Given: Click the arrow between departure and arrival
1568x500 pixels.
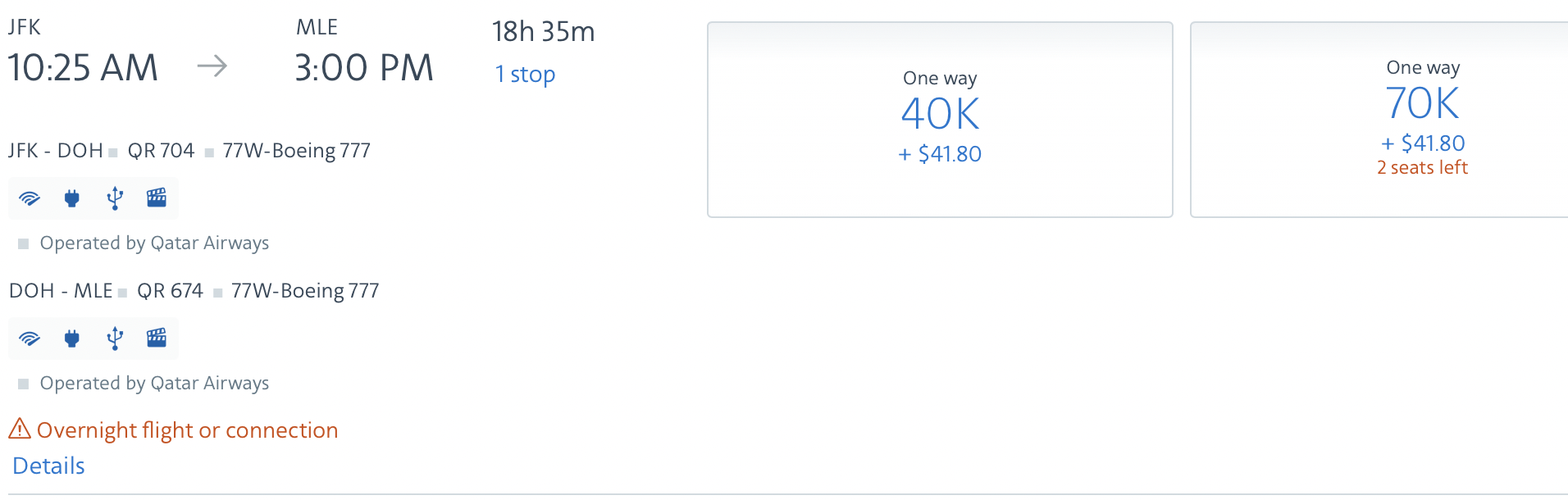Looking at the screenshot, I should click(212, 66).
